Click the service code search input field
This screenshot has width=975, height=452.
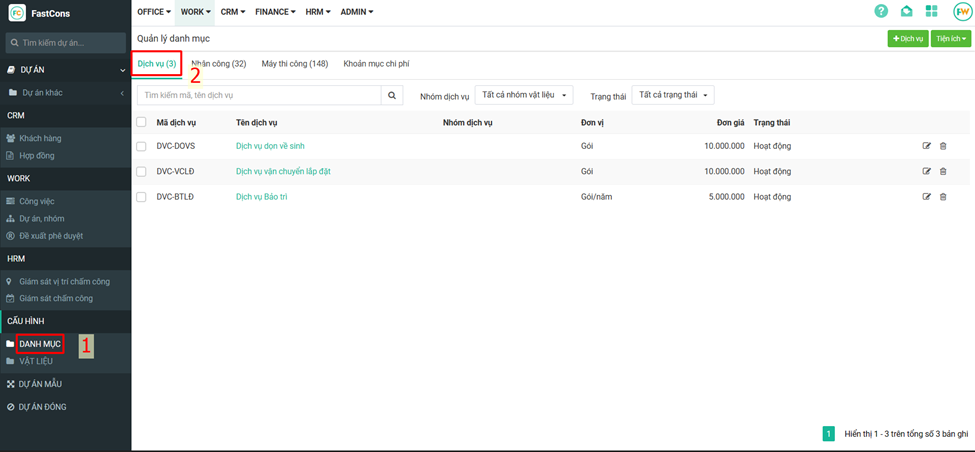[x=259, y=95]
